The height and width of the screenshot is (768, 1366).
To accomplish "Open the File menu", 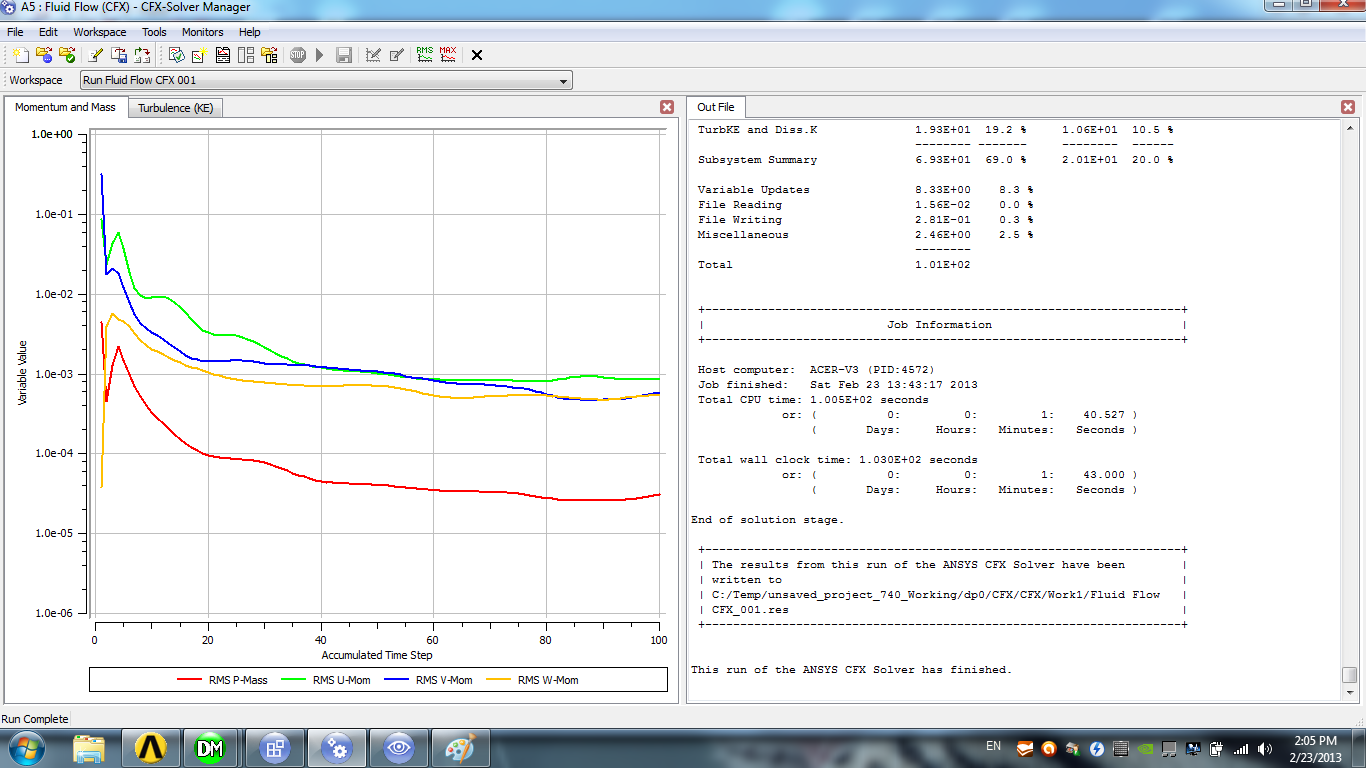I will point(15,32).
